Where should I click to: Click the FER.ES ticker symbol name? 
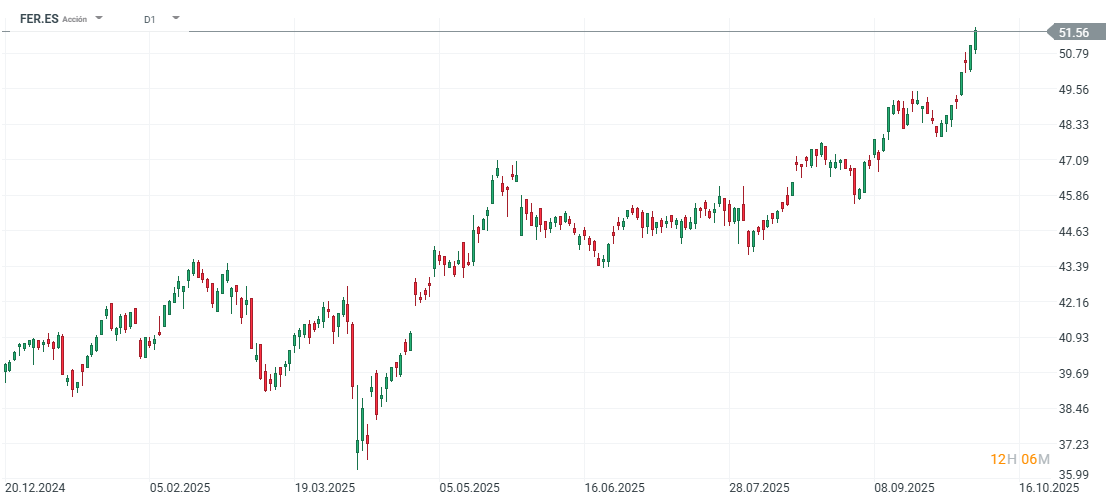38,18
